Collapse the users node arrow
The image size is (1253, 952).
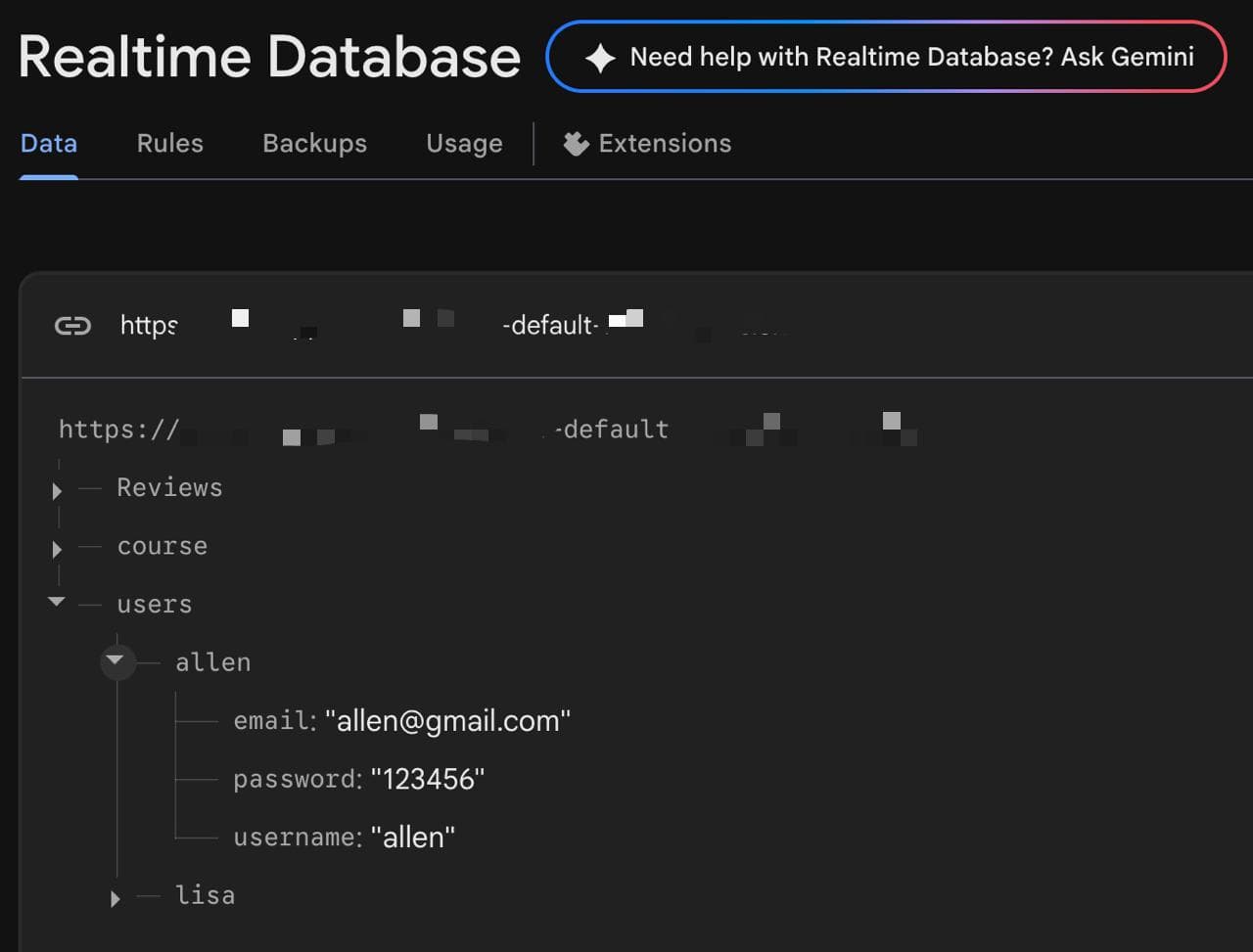click(x=57, y=602)
